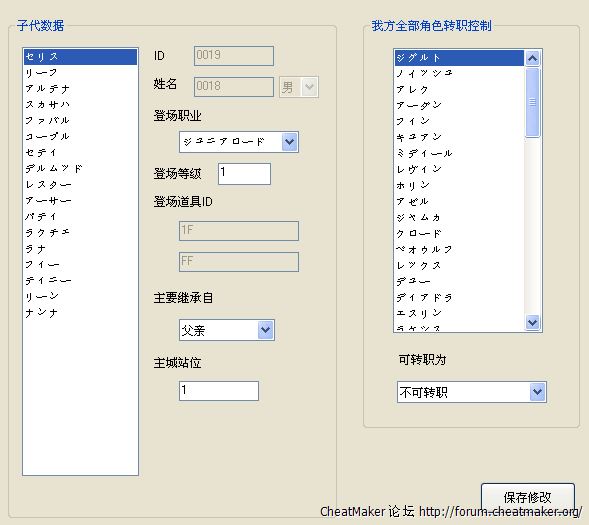Select ノイッシュ in the class-change list
This screenshot has height=525, width=589.
tap(459, 74)
